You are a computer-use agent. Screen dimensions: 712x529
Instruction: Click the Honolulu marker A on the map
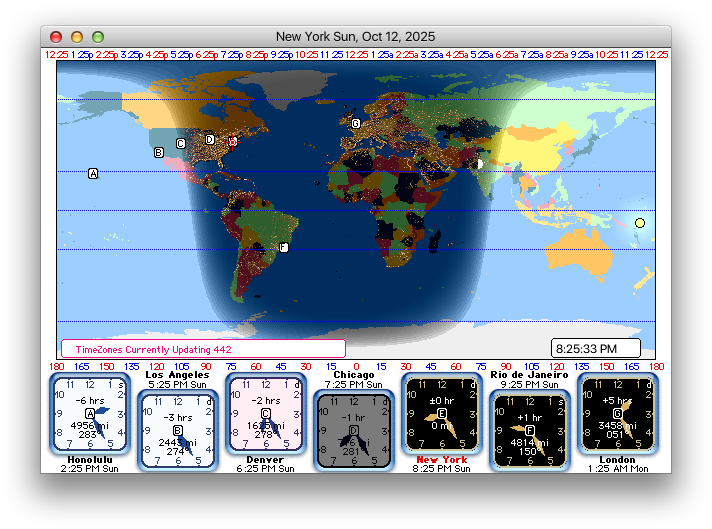[x=93, y=174]
